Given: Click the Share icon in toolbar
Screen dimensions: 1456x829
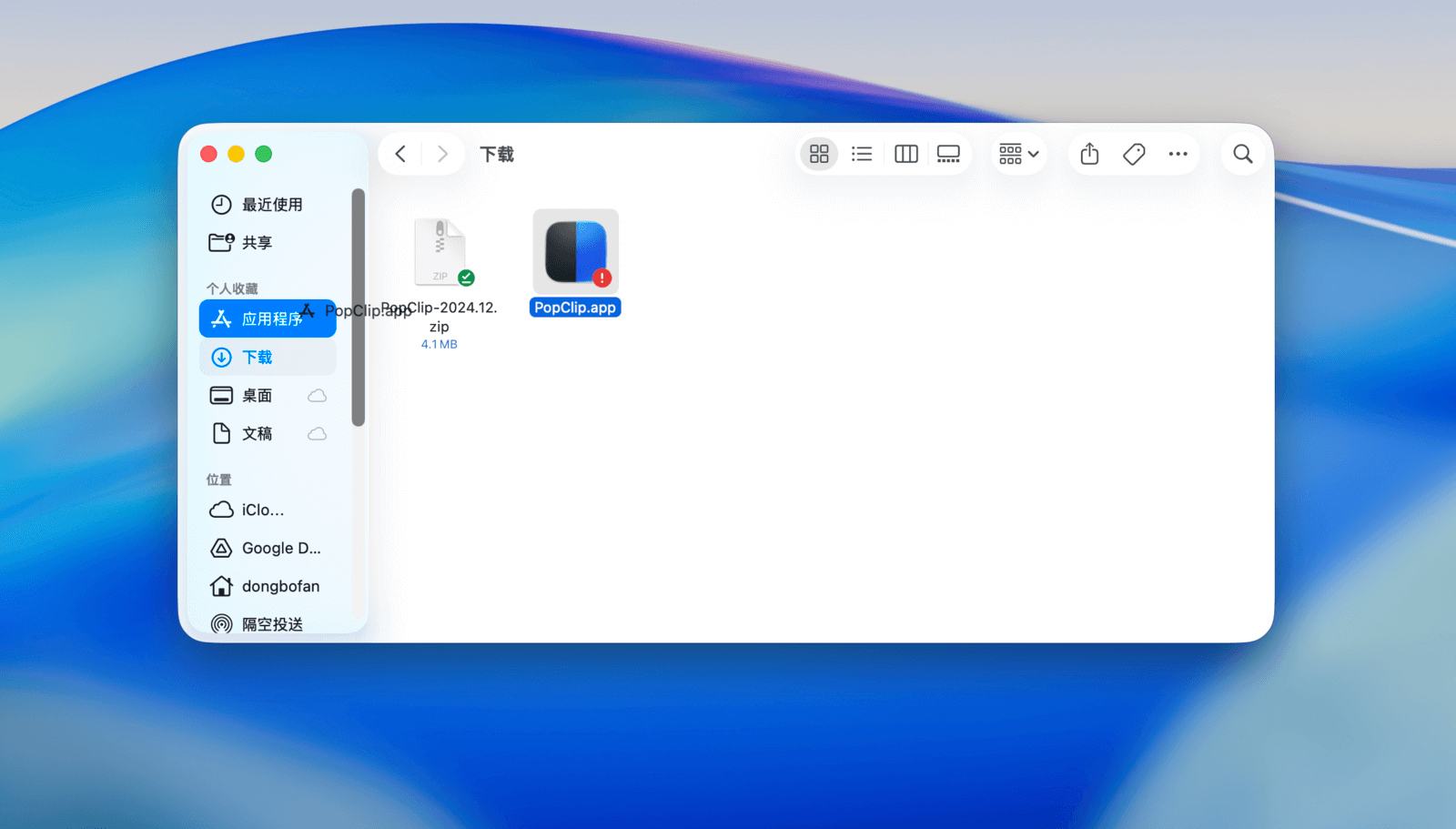Looking at the screenshot, I should [1089, 154].
